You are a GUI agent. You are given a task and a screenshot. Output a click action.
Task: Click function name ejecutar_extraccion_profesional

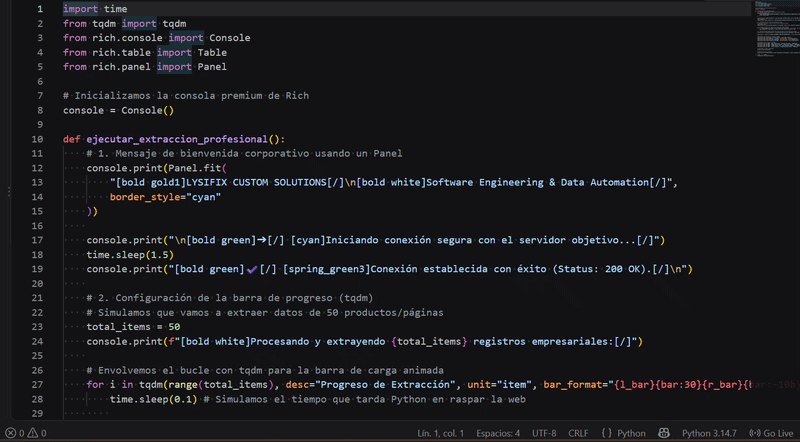[177, 139]
